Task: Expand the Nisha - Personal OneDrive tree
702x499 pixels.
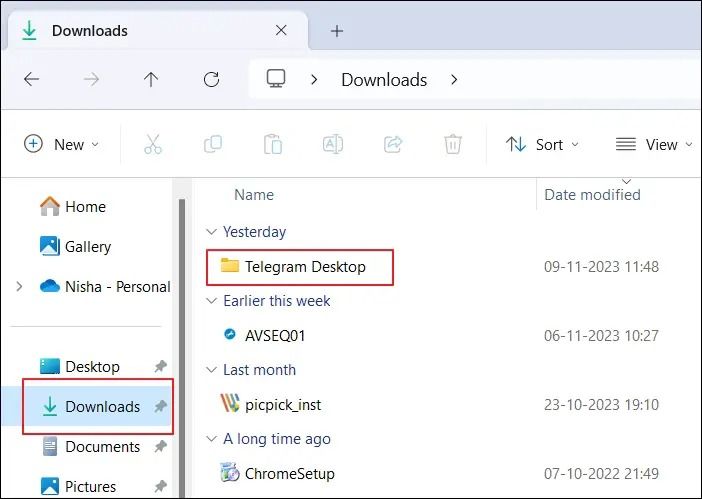Action: coord(19,287)
